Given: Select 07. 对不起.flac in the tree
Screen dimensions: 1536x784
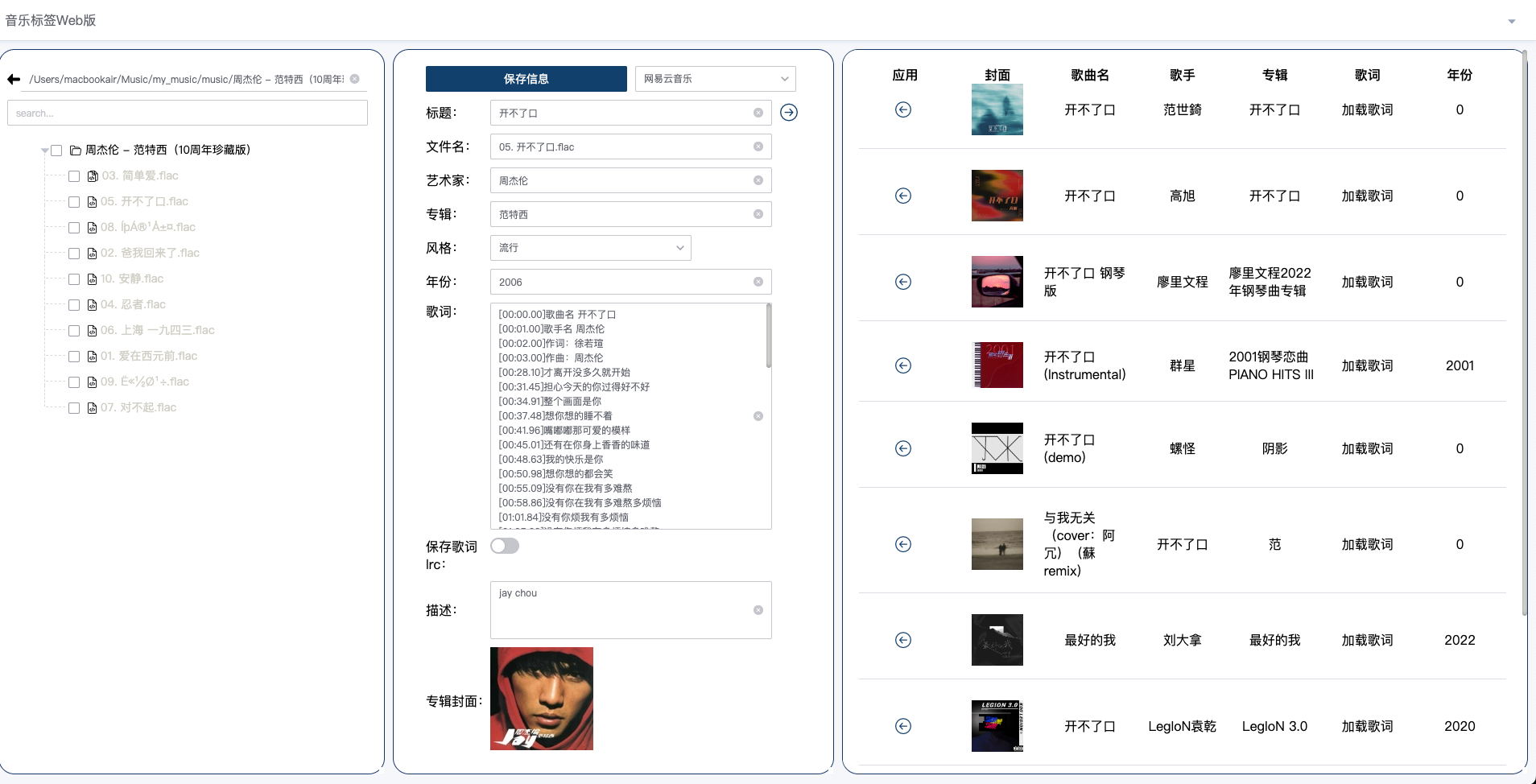Looking at the screenshot, I should (x=138, y=408).
